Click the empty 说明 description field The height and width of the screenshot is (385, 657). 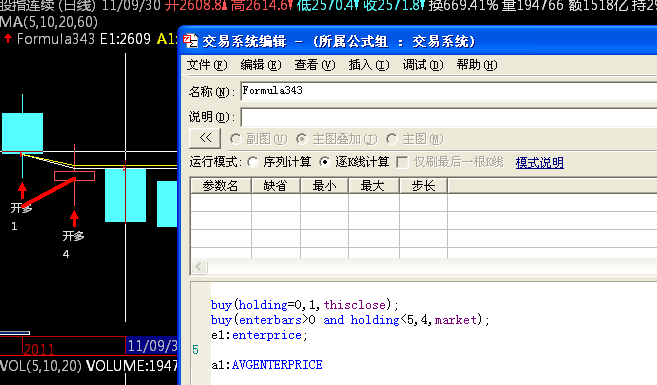point(449,117)
